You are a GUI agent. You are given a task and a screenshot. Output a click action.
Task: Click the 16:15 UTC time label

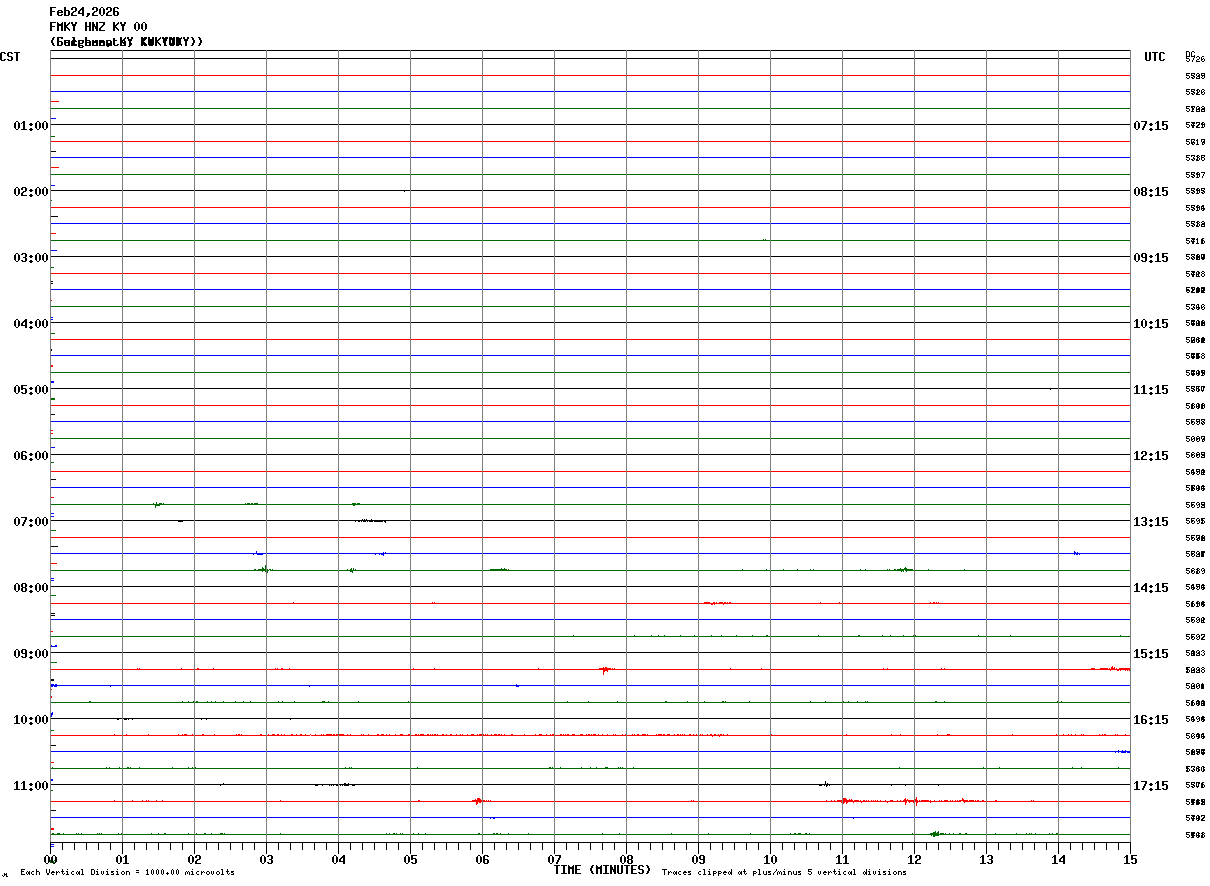1151,719
